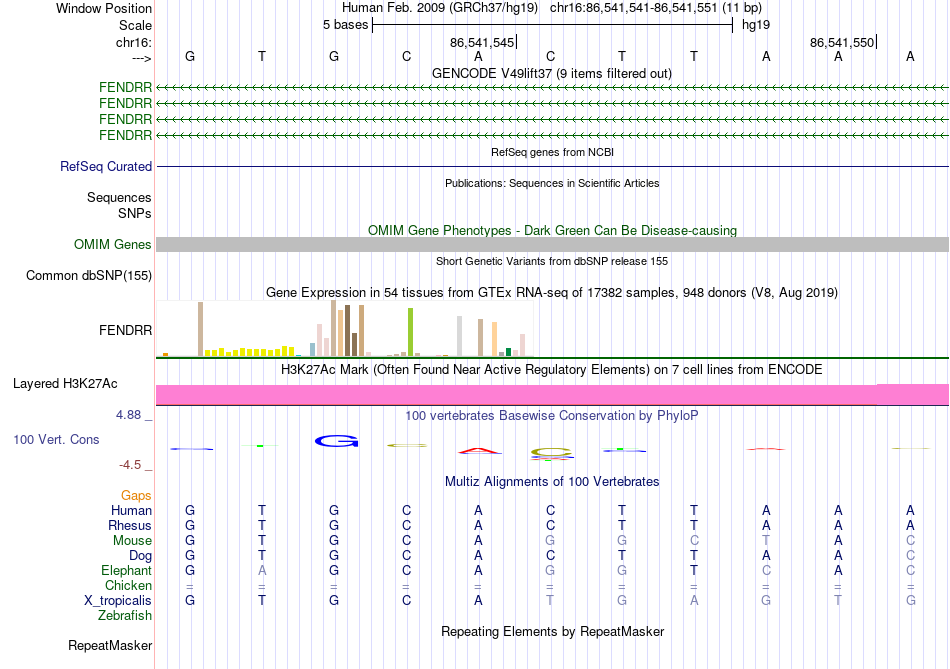This screenshot has width=950, height=669.
Task: Open Short Genetic Variants dbSNP 155 title
Action: (x=552, y=261)
